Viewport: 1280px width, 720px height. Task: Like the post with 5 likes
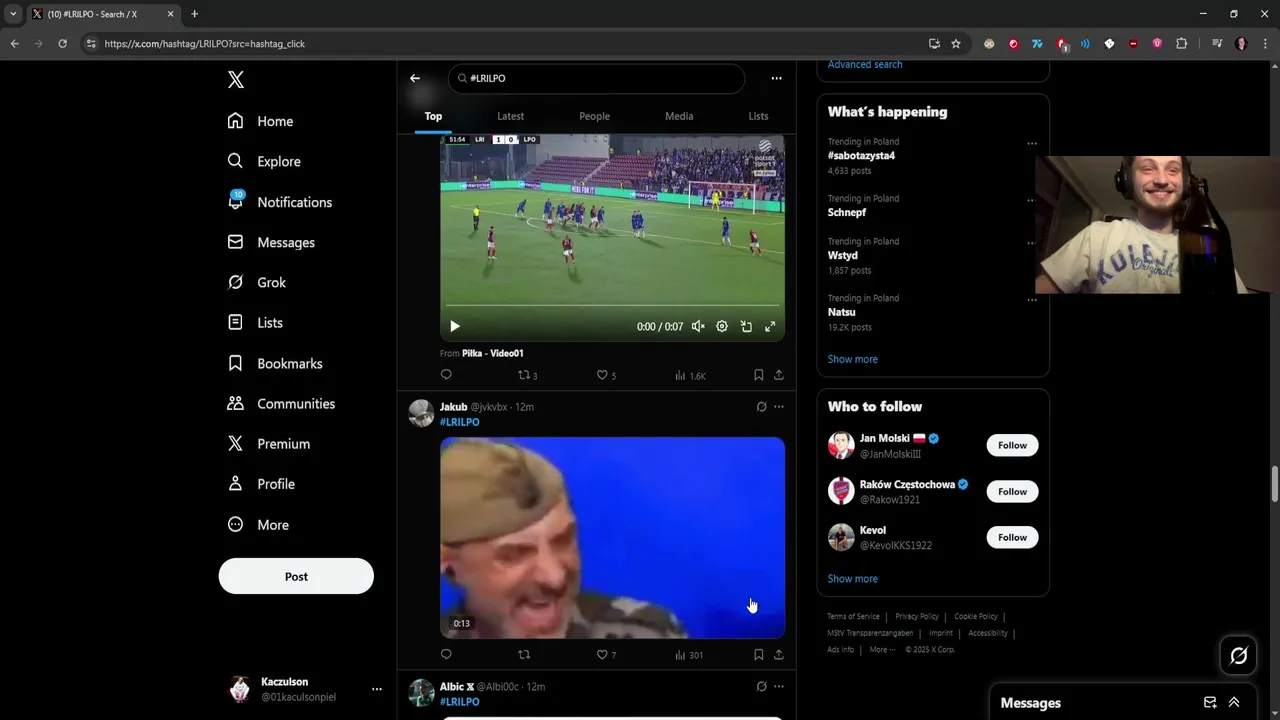[x=606, y=375]
